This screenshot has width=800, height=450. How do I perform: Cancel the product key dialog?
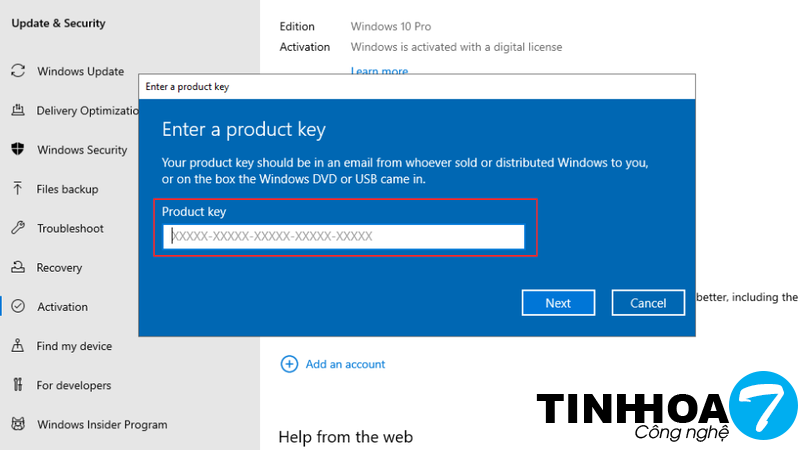(647, 303)
